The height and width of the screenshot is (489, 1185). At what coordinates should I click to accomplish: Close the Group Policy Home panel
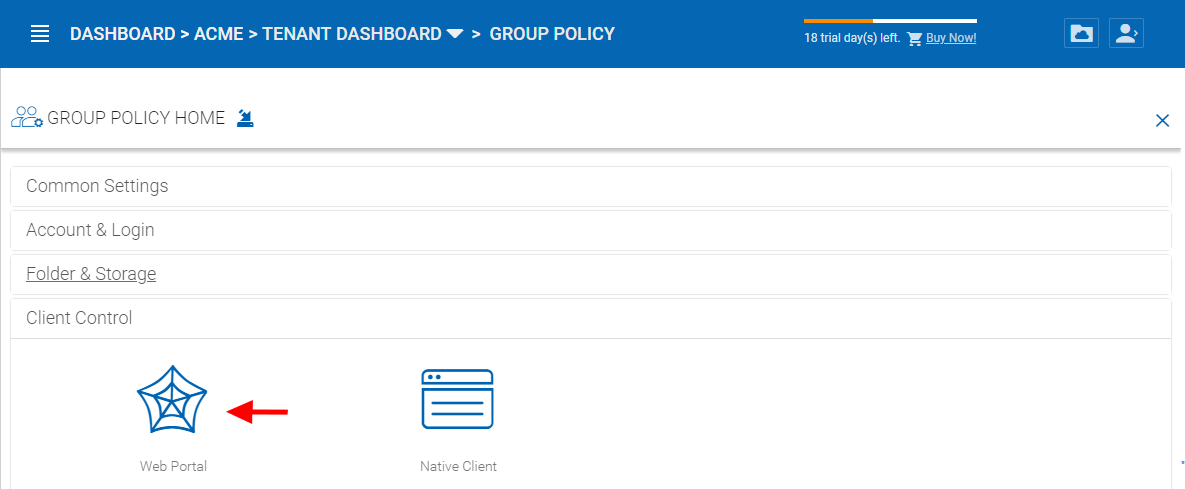1162,120
